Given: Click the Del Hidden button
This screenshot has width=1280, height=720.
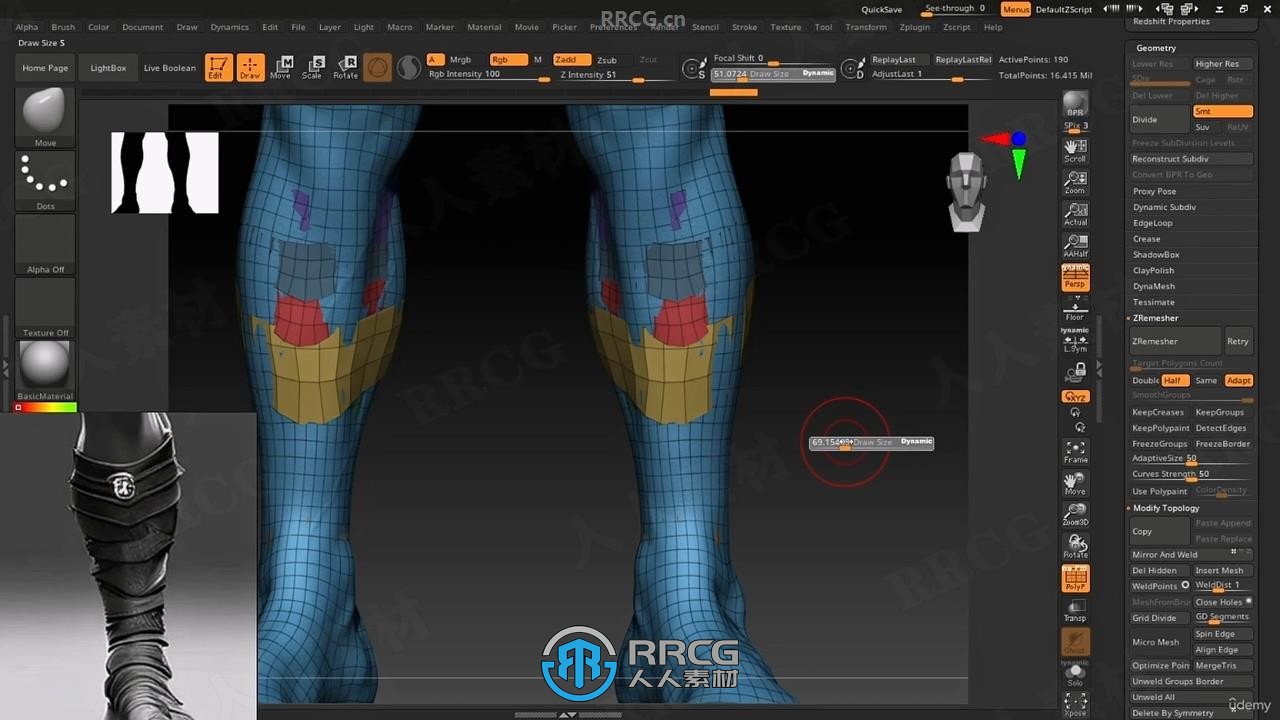Looking at the screenshot, I should click(x=1159, y=570).
